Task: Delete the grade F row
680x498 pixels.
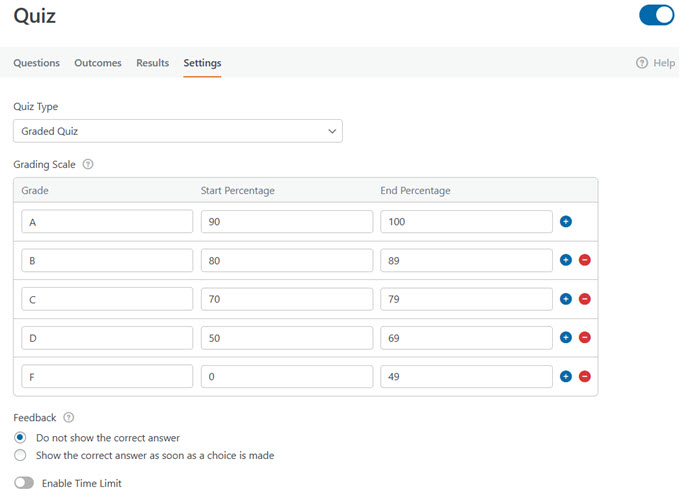Action: 585,377
